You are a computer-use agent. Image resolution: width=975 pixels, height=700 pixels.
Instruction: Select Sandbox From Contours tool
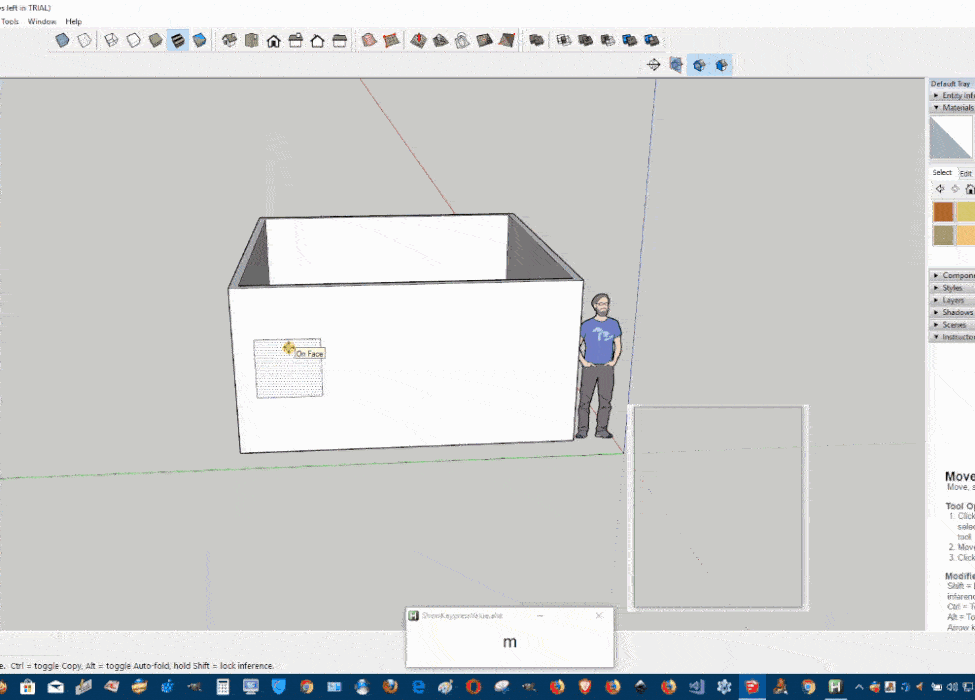click(369, 40)
